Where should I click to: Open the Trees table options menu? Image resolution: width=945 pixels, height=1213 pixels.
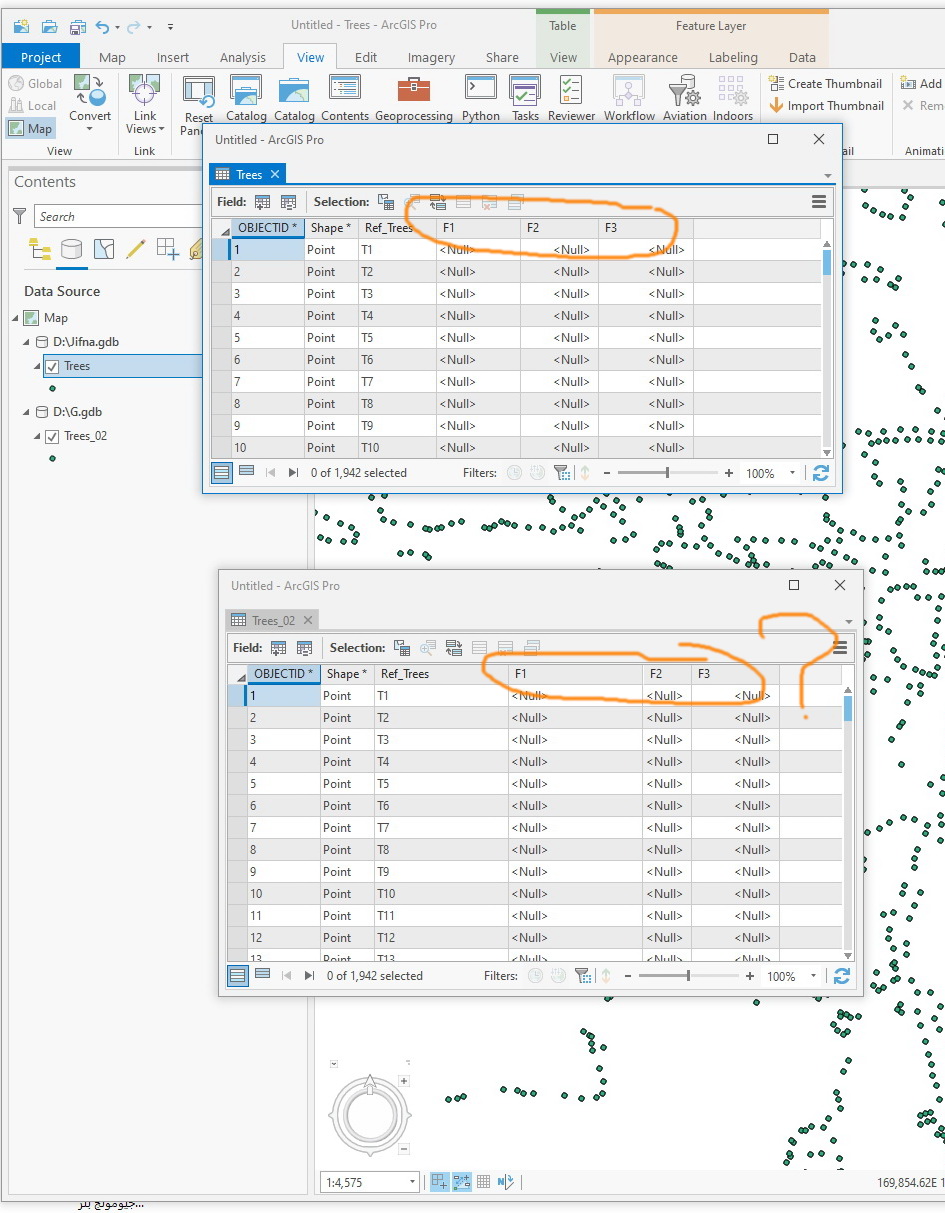tap(819, 201)
